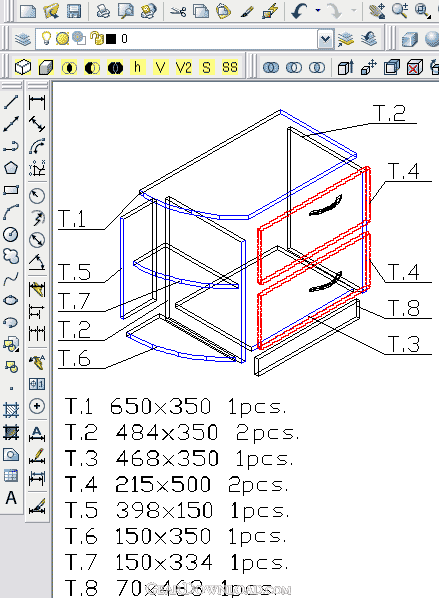The height and width of the screenshot is (598, 439).
Task: Select the Aligned Dimension tool
Action: click(37, 124)
